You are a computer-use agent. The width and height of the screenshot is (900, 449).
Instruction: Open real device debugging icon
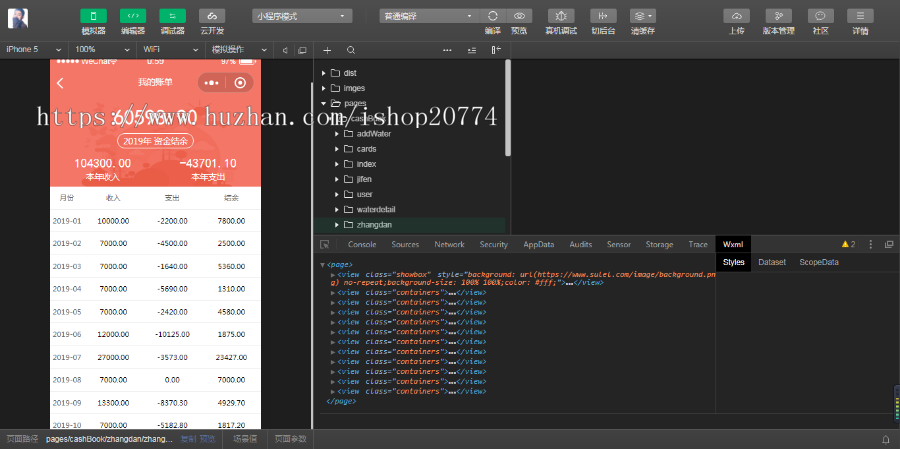tap(560, 16)
